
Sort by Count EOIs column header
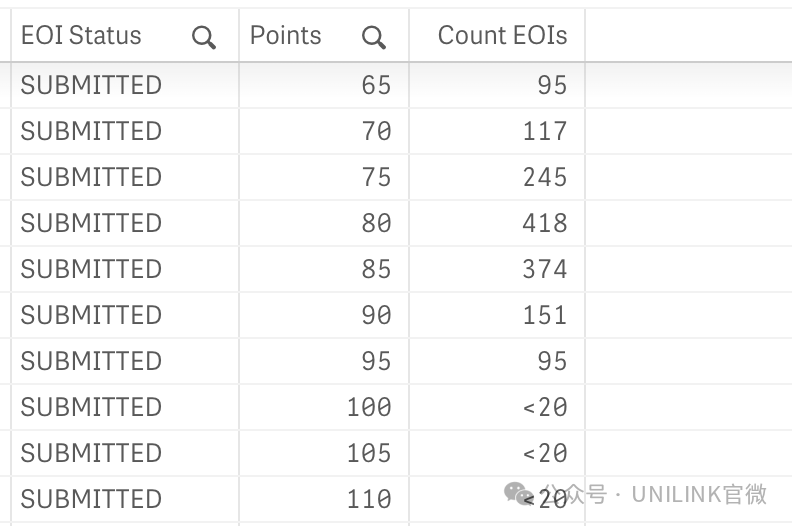[503, 35]
